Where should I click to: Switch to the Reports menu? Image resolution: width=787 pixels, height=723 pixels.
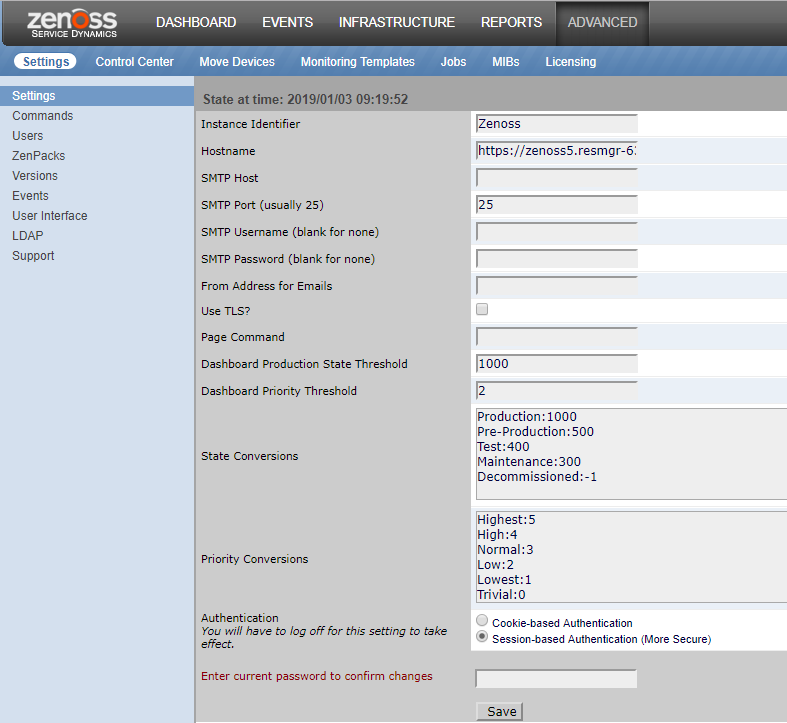click(511, 22)
